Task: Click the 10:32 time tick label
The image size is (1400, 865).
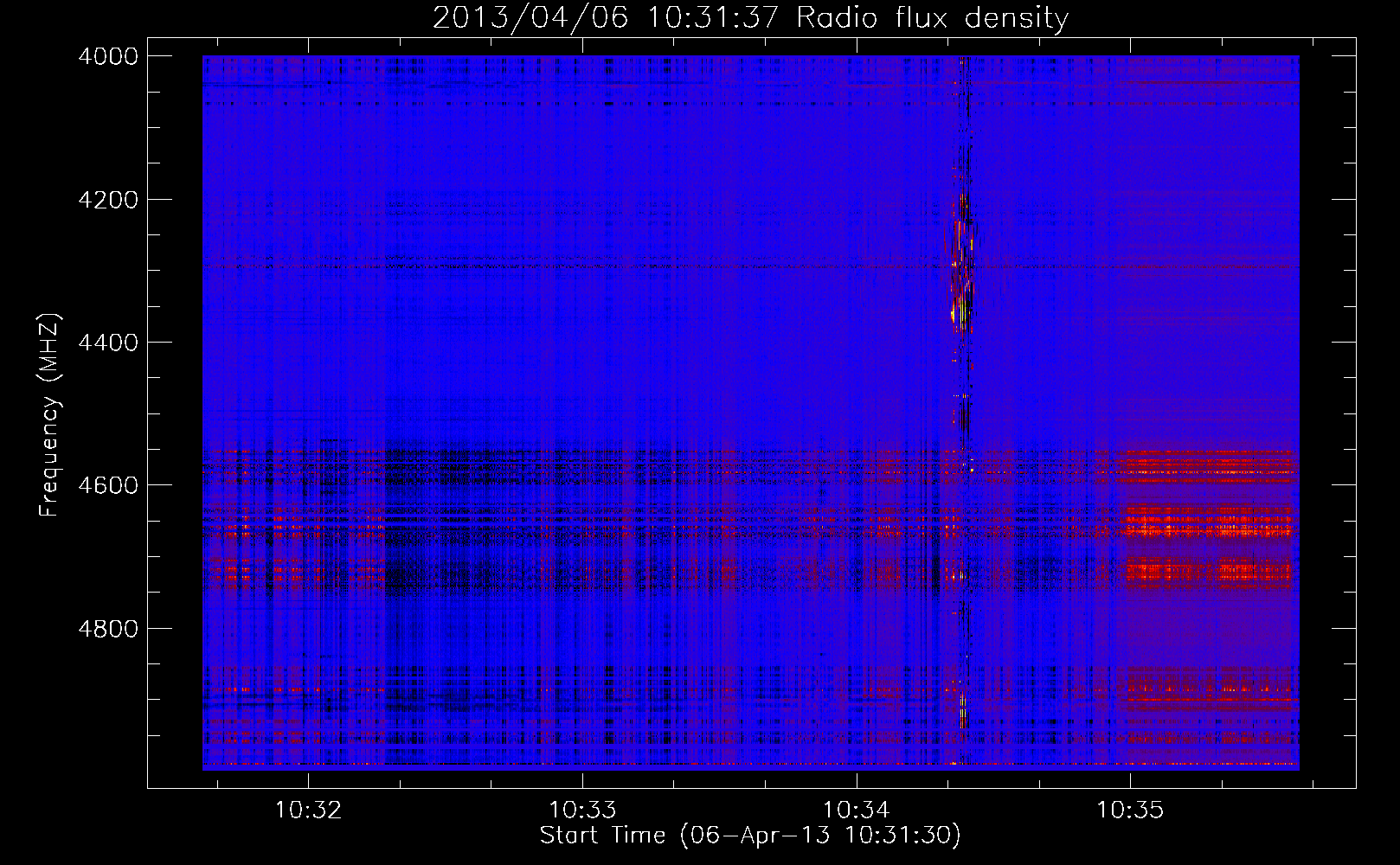Action: [x=308, y=811]
